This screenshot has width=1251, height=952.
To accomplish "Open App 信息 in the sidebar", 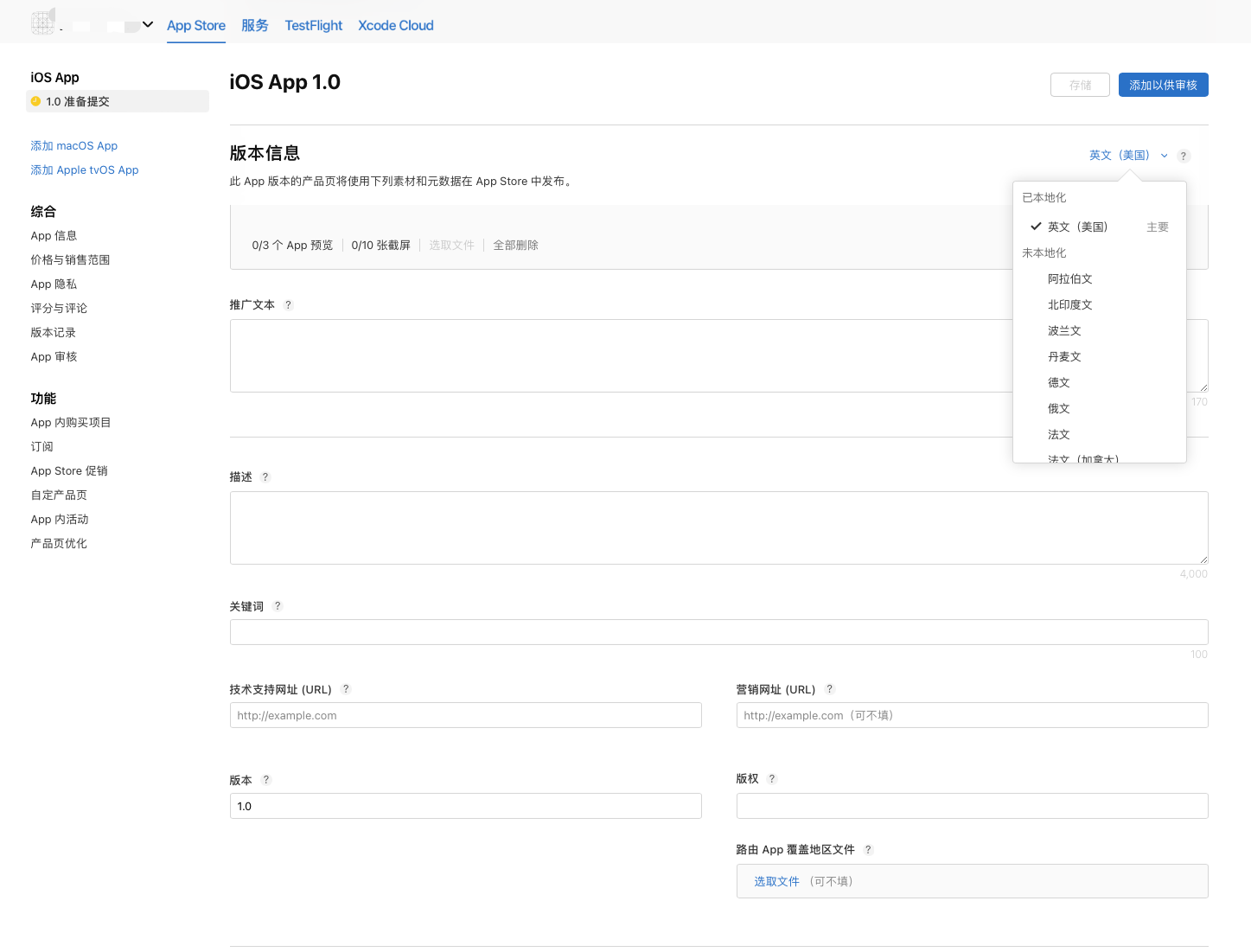I will pyautogui.click(x=54, y=236).
